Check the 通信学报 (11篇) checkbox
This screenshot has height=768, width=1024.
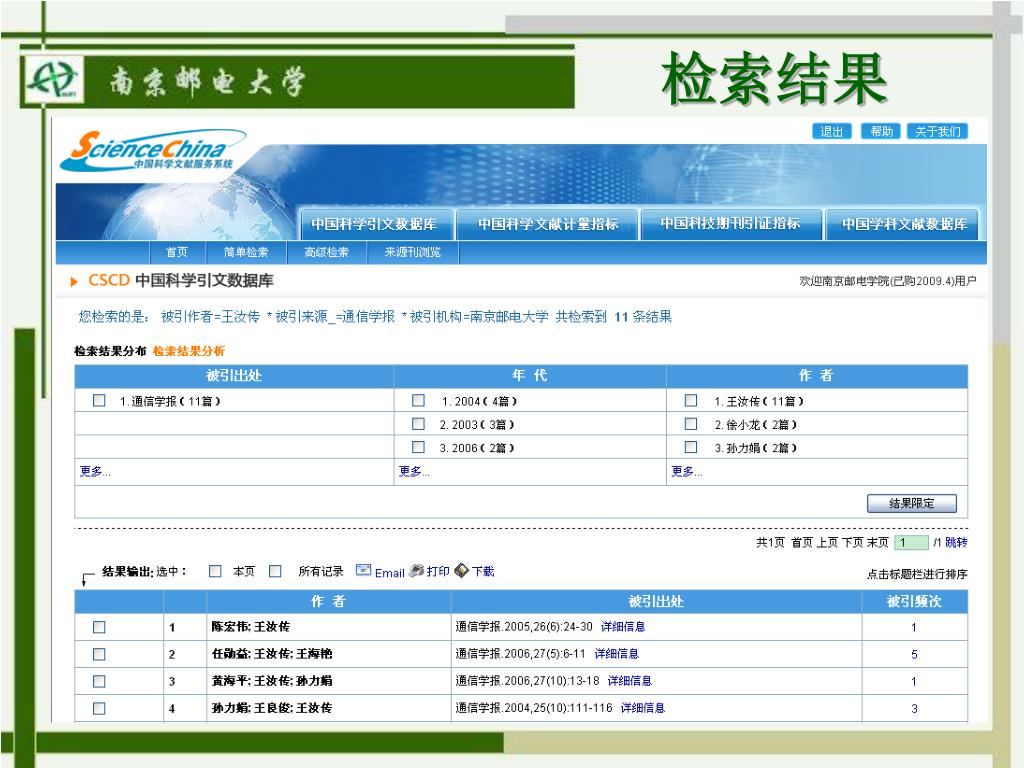coord(99,400)
